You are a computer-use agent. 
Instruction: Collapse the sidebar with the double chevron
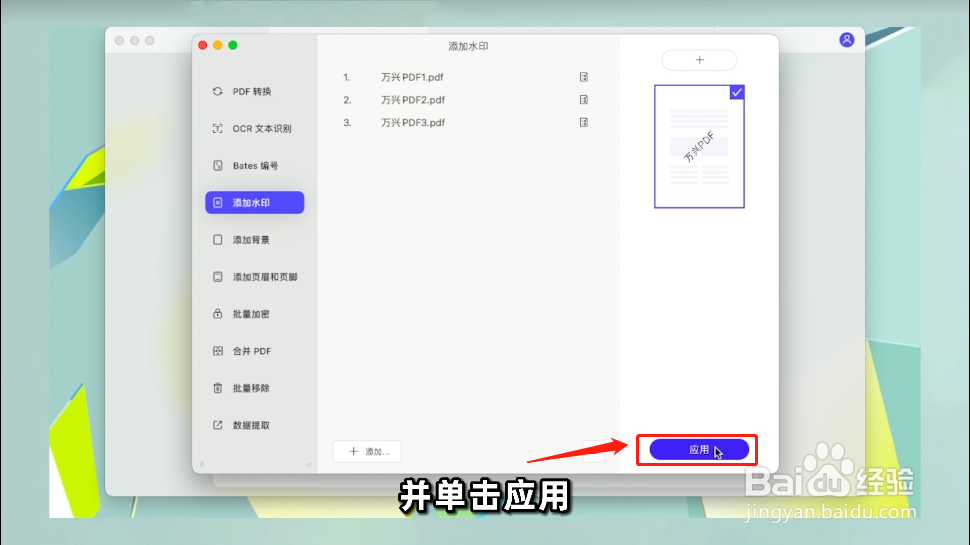coord(309,464)
